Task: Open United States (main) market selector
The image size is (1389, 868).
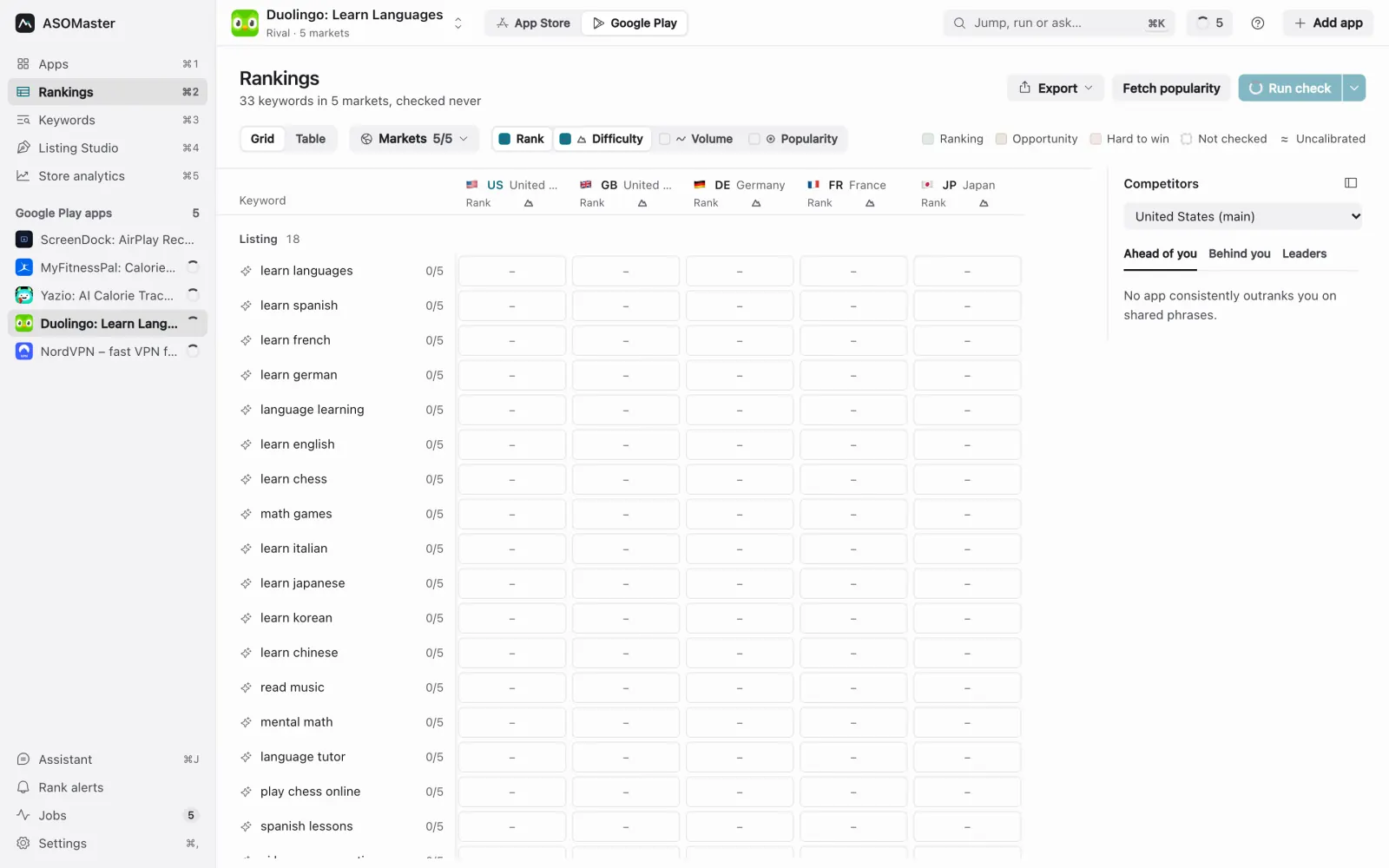Action: (x=1242, y=216)
